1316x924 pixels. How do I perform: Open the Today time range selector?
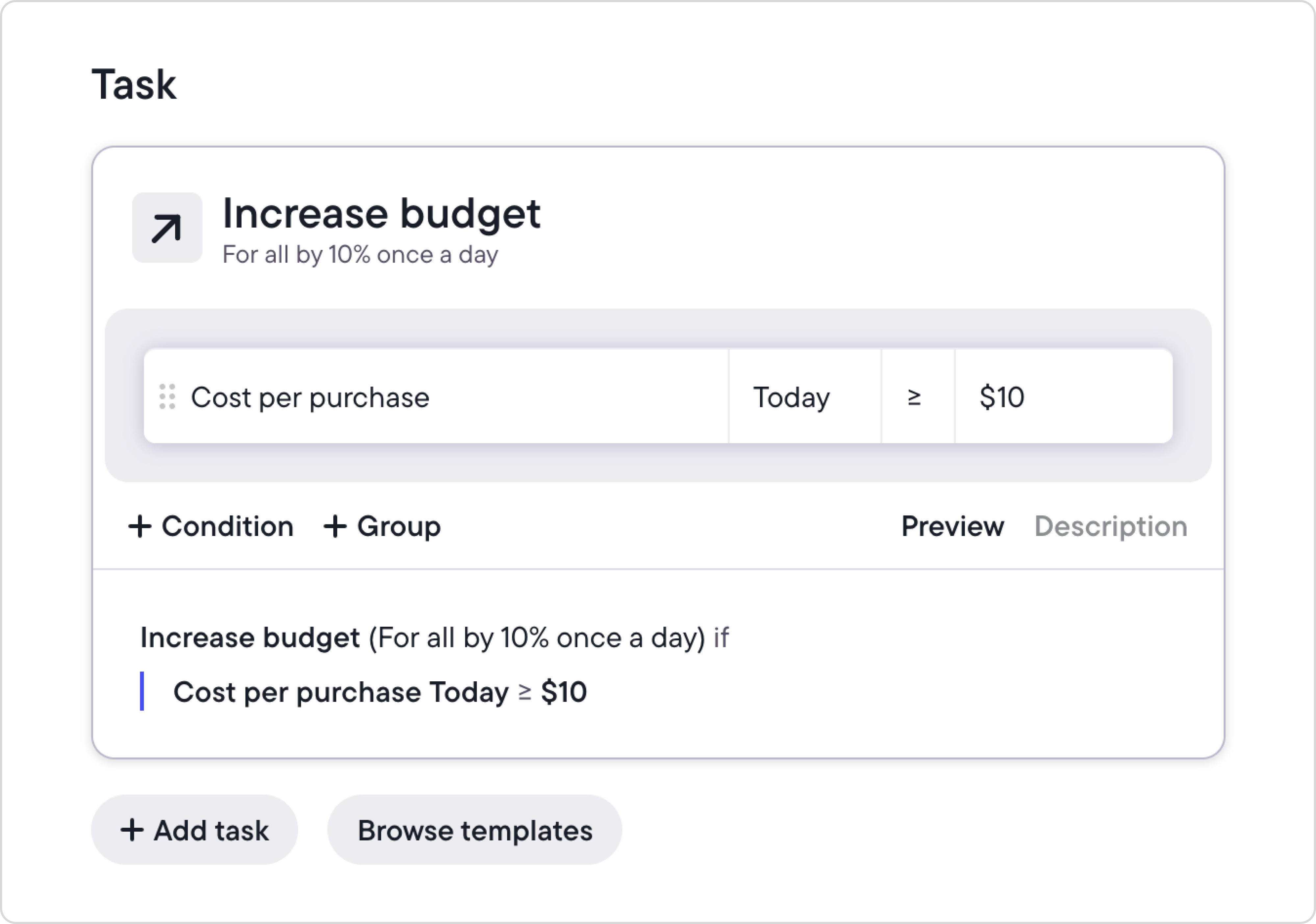click(x=804, y=397)
